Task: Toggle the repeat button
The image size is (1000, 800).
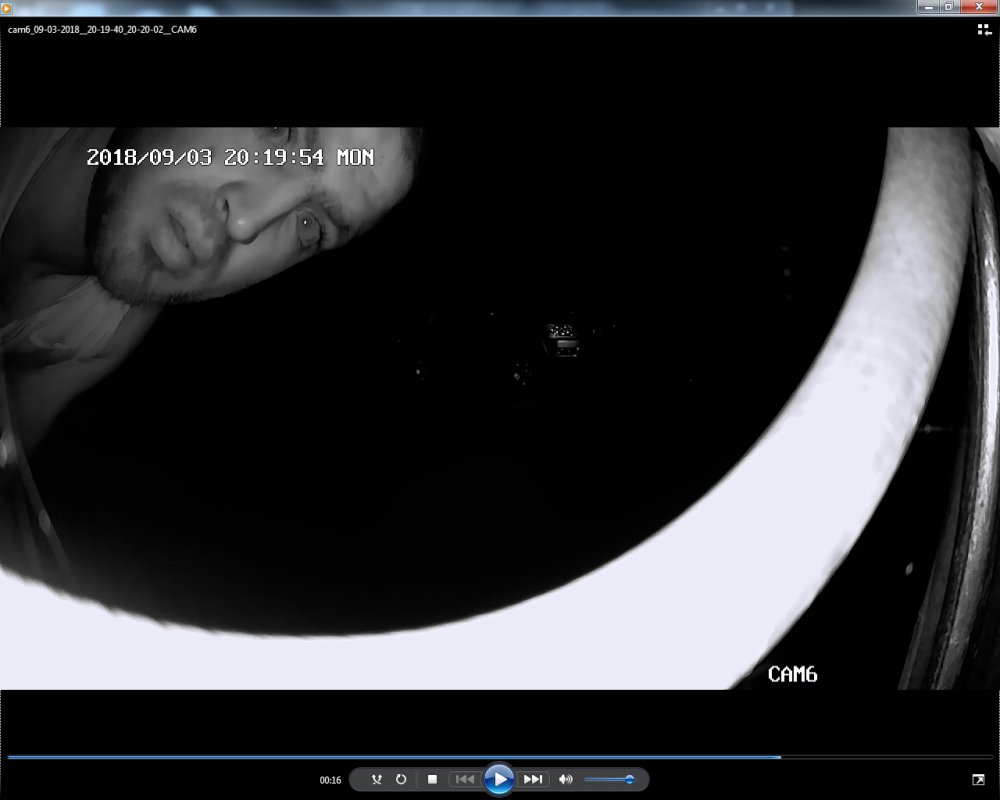Action: coord(401,779)
